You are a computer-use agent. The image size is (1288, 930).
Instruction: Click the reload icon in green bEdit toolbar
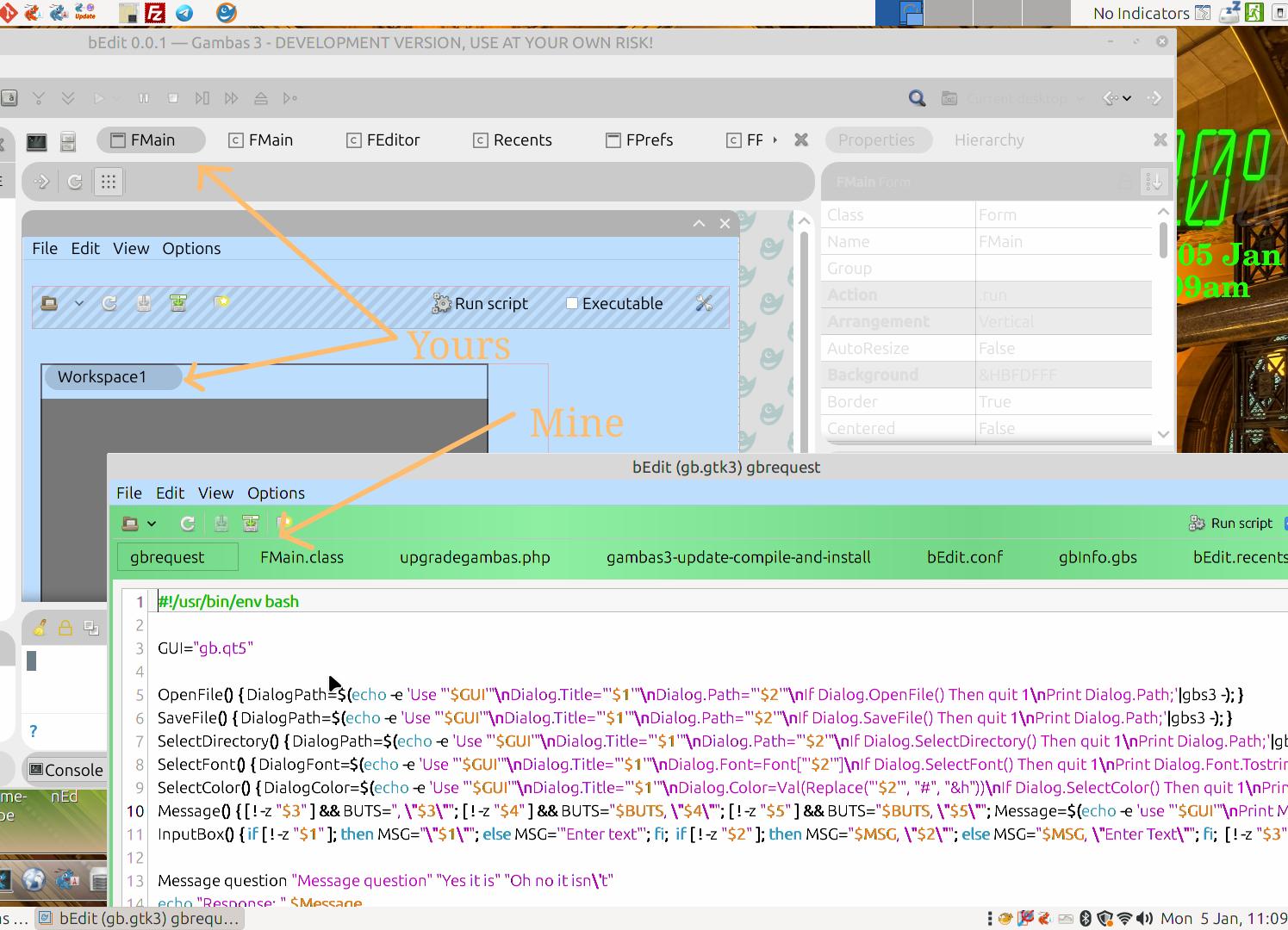[187, 523]
